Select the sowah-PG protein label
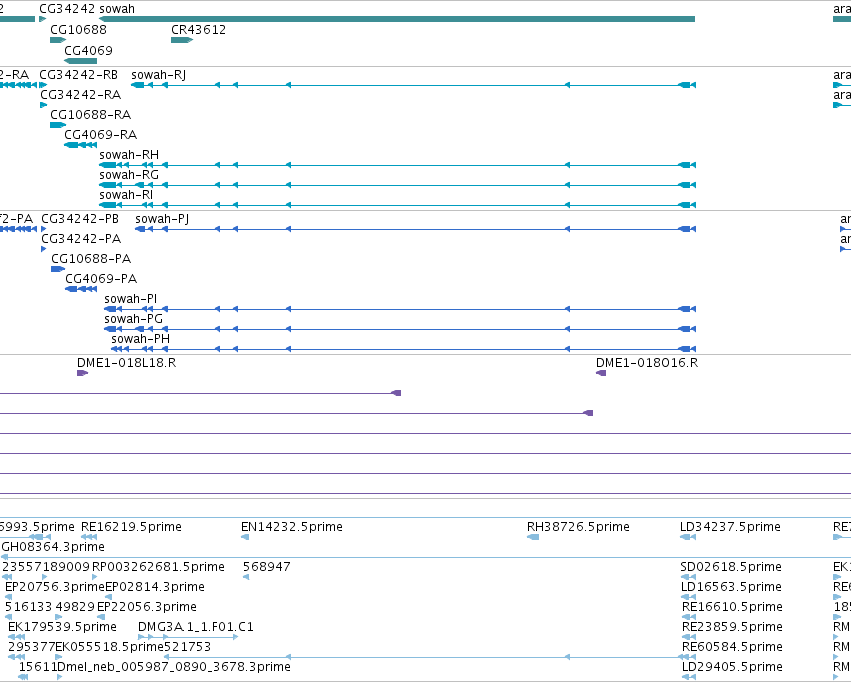The image size is (851, 682). click(x=134, y=319)
